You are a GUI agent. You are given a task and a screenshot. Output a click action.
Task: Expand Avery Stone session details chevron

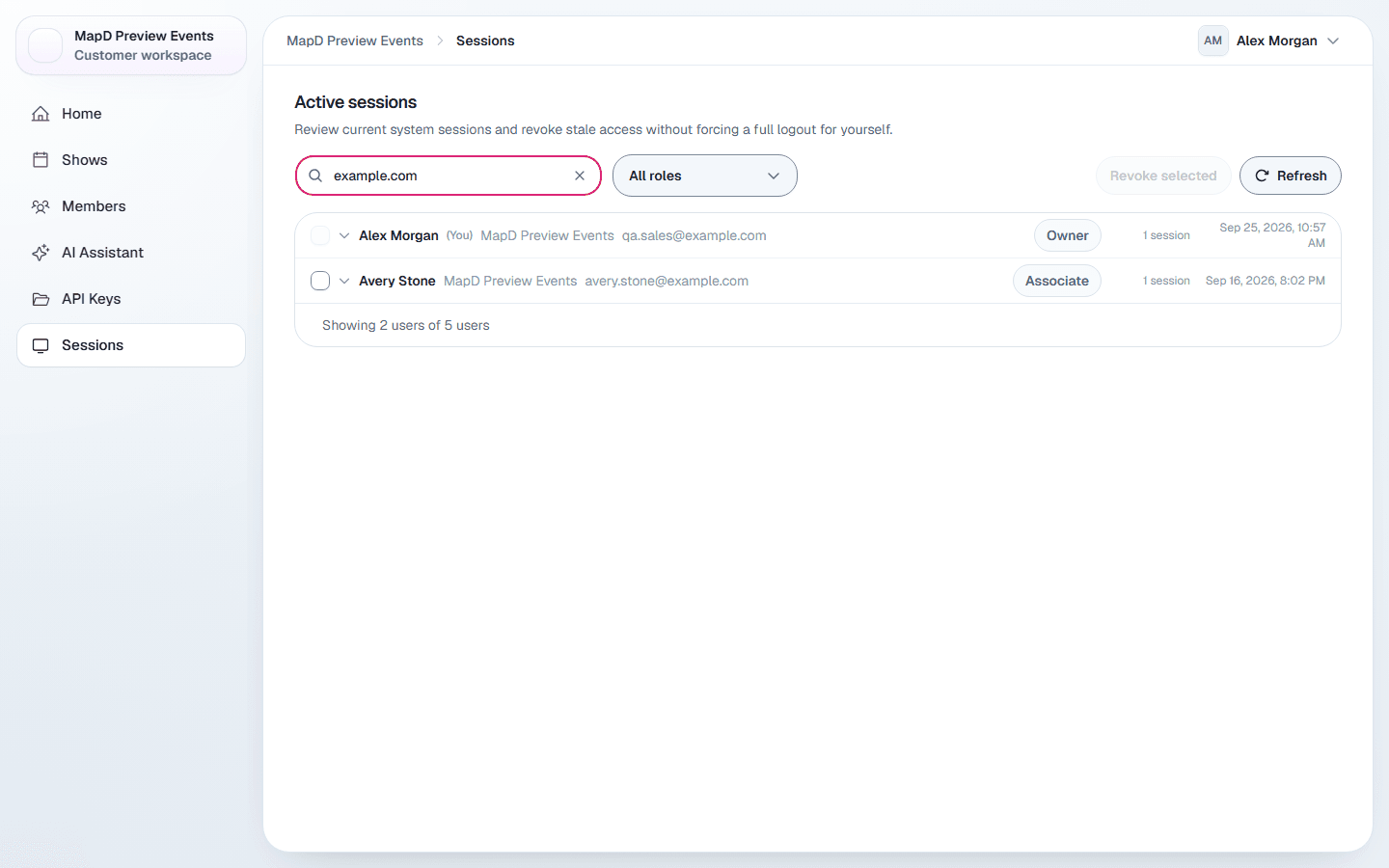344,281
